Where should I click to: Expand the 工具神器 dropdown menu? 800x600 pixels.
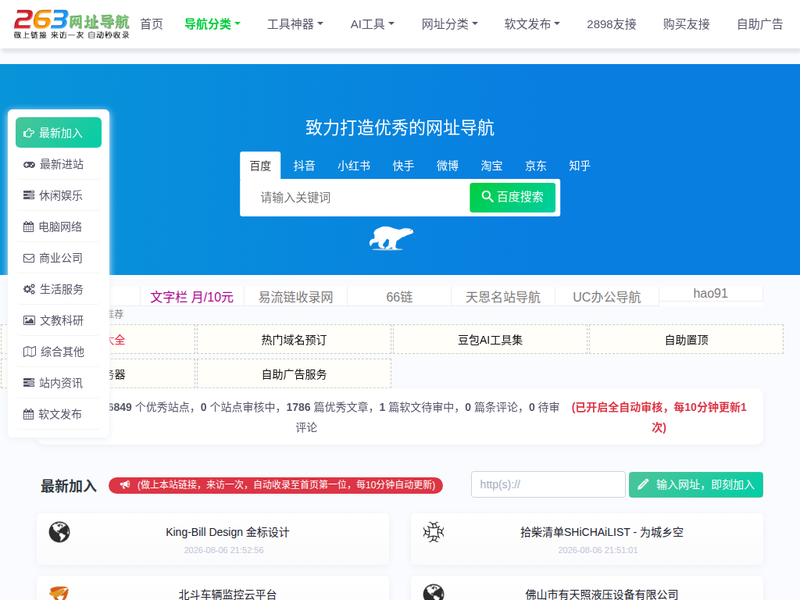tap(295, 24)
